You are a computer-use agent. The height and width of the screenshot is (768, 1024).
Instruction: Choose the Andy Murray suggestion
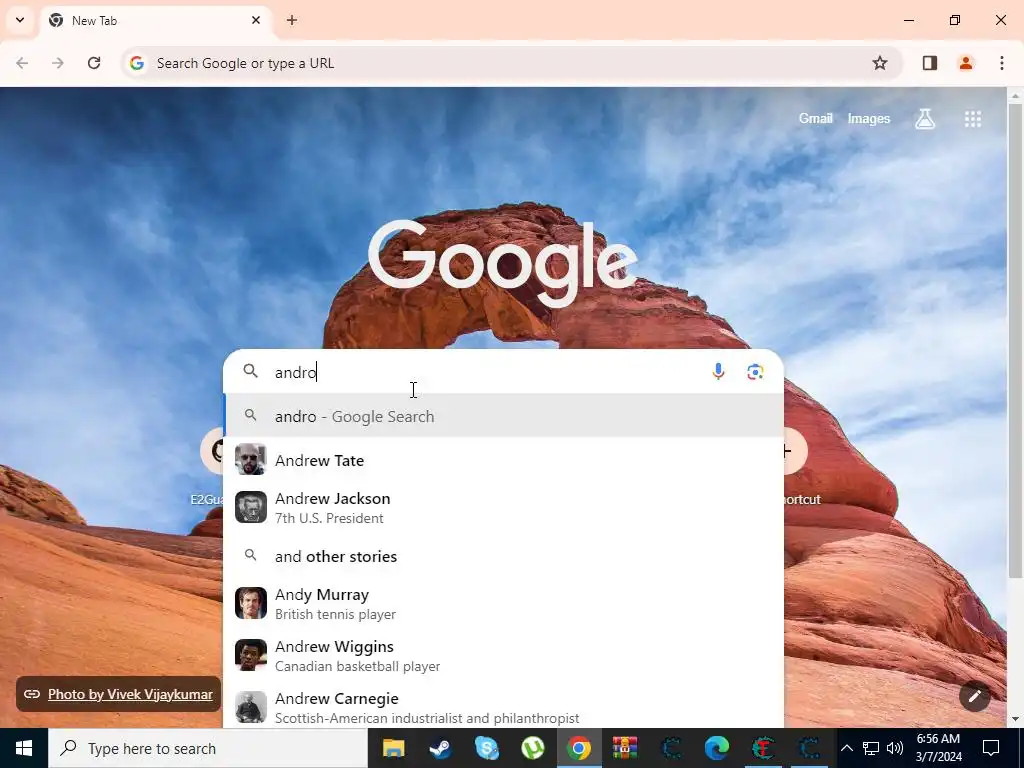coord(504,604)
